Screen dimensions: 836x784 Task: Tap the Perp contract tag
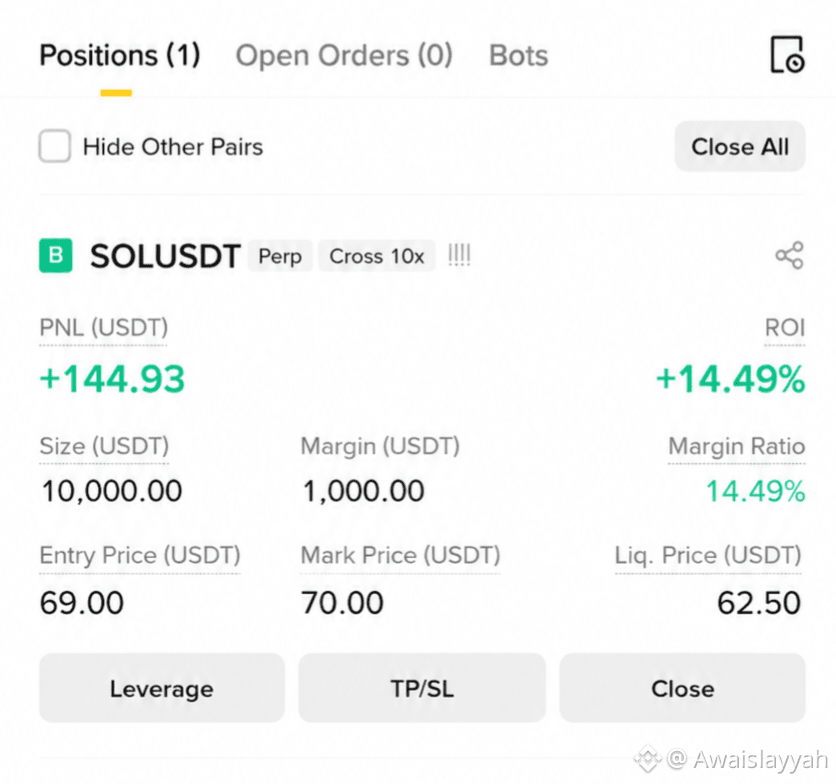(x=280, y=256)
